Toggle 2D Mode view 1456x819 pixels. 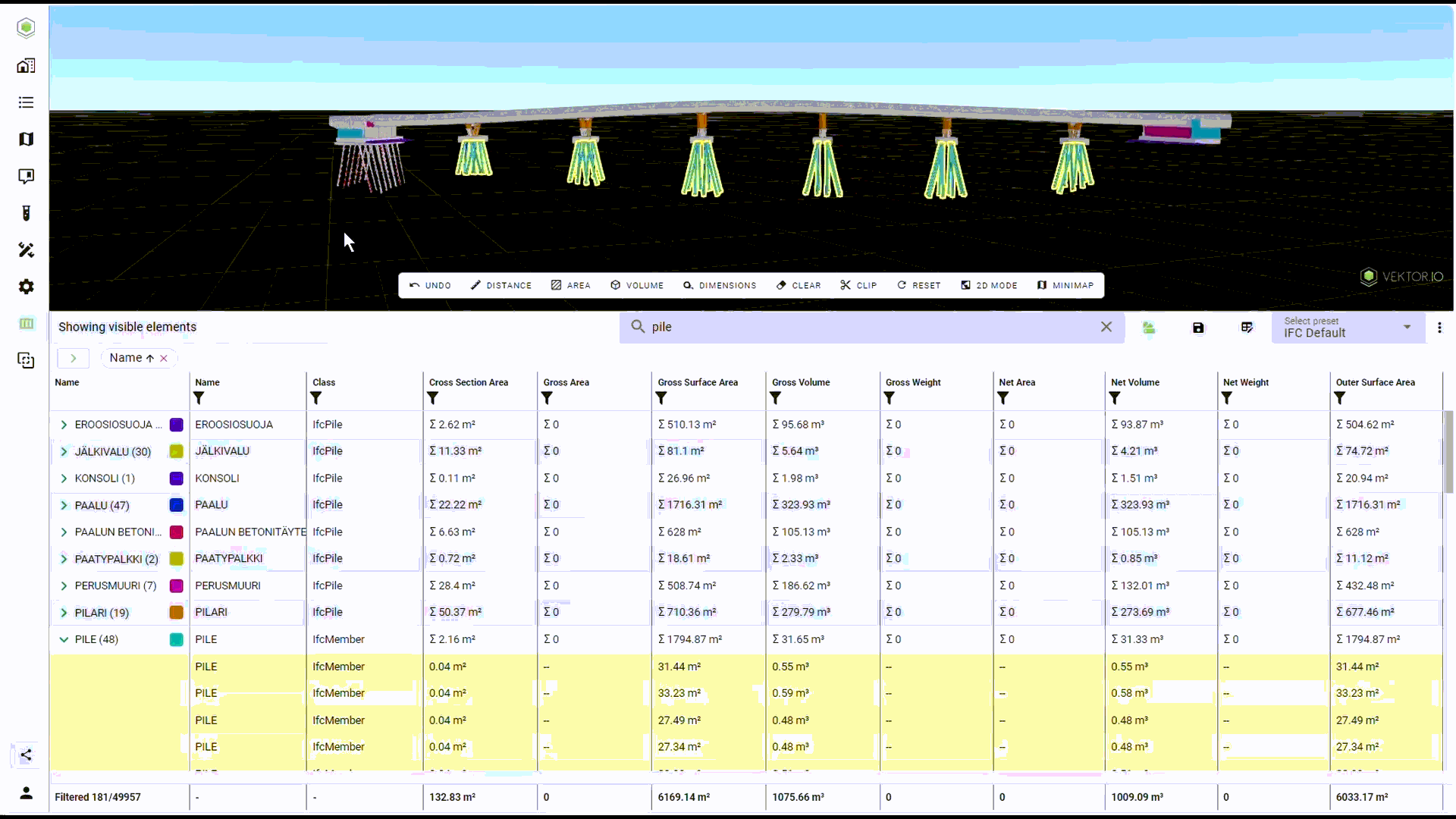tap(989, 285)
